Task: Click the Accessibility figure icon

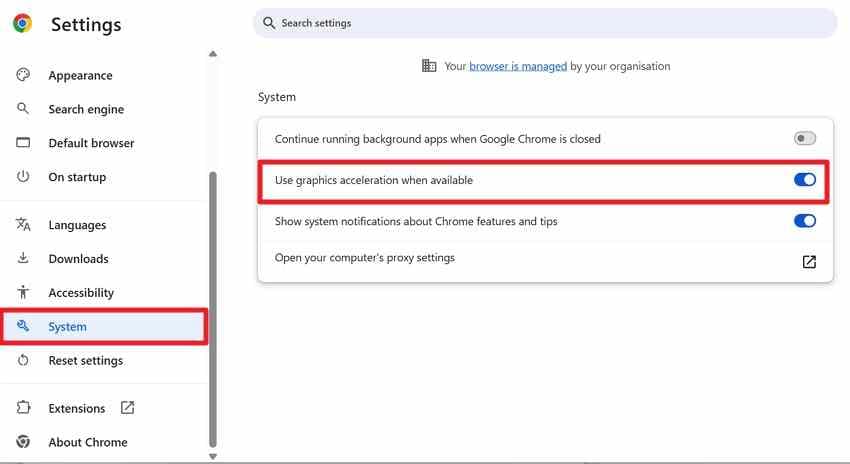Action: (23, 292)
